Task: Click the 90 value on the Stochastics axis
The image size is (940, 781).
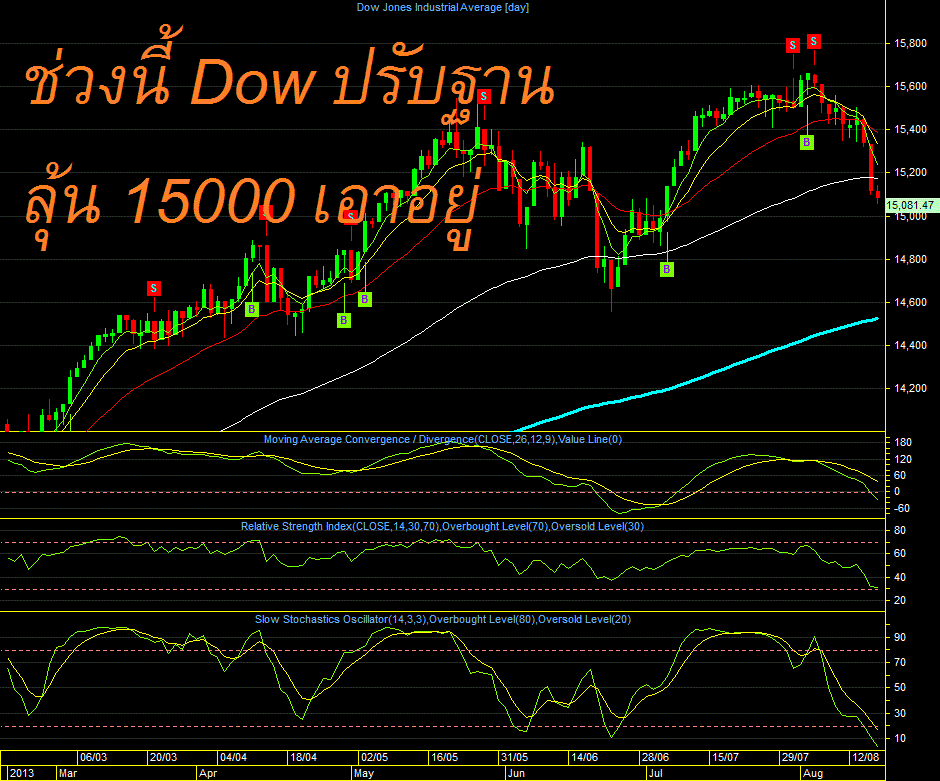Action: tap(900, 637)
